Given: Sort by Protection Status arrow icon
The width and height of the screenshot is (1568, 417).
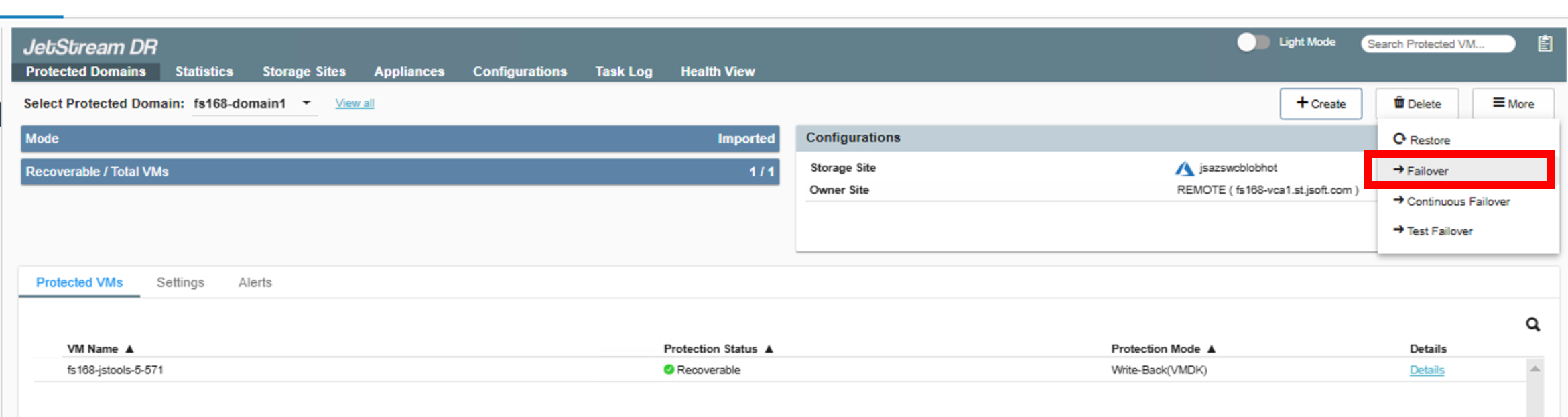Looking at the screenshot, I should click(x=769, y=349).
